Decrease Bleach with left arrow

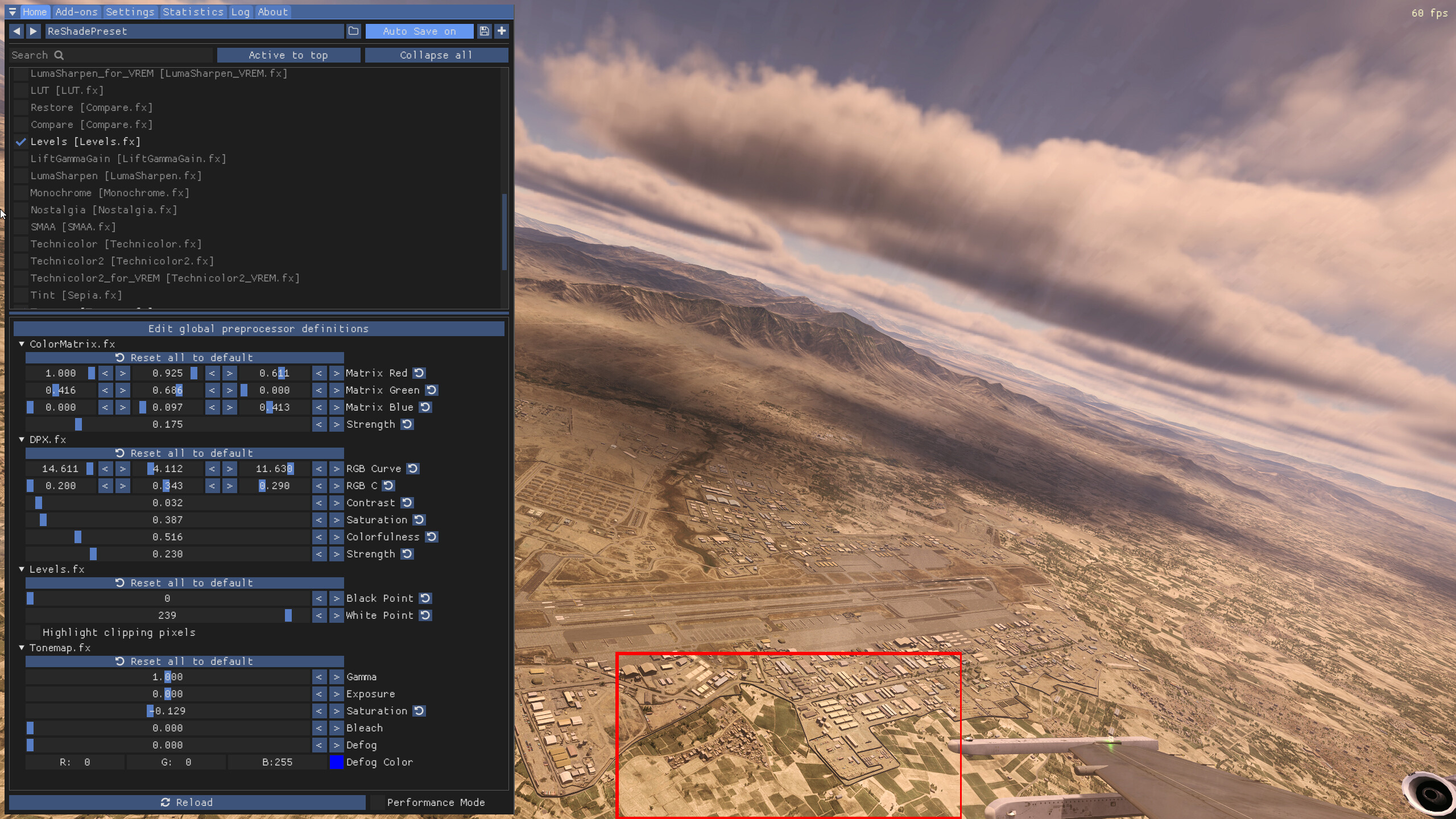pyautogui.click(x=319, y=728)
